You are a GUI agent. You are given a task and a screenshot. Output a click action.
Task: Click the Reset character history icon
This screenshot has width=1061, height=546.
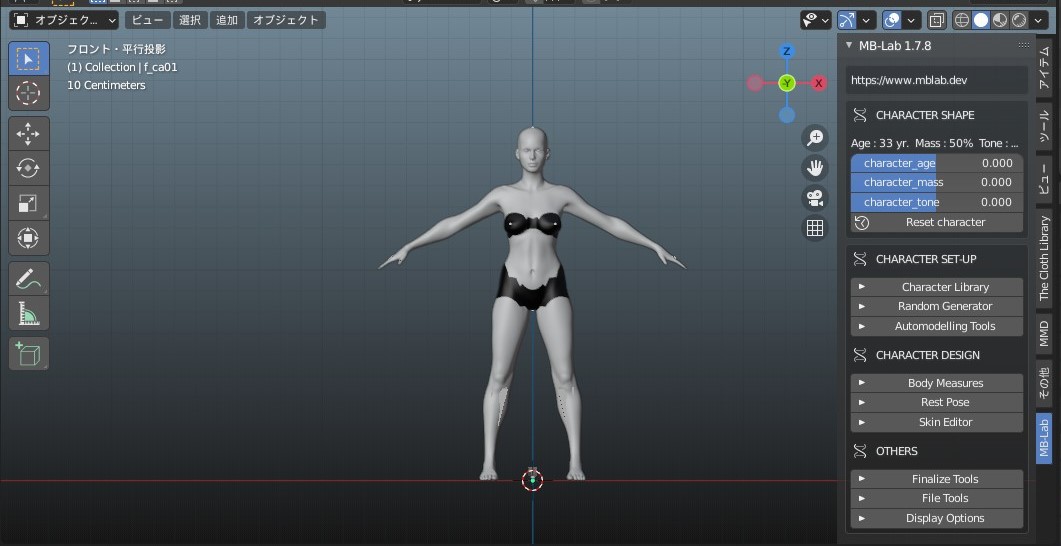pyautogui.click(x=861, y=222)
